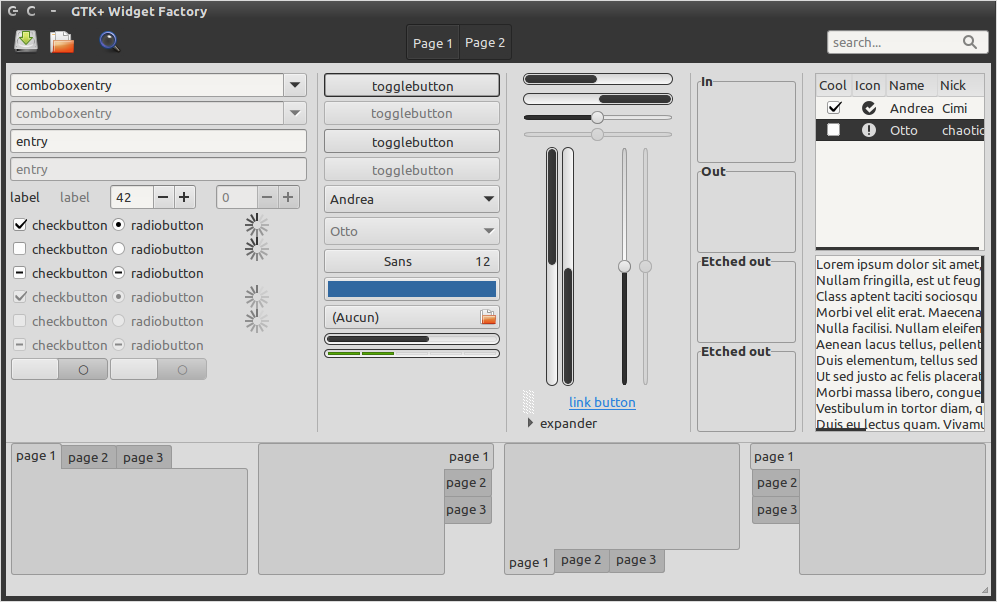Uncheck the first checked checkbutton
The image size is (997, 602).
tap(20, 224)
